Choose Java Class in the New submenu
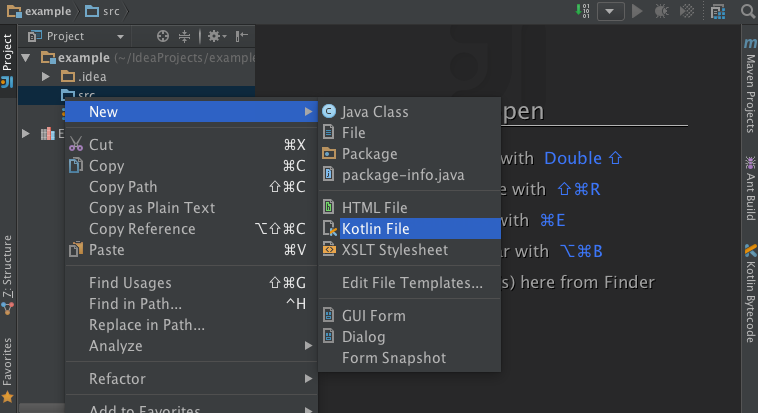 point(374,112)
